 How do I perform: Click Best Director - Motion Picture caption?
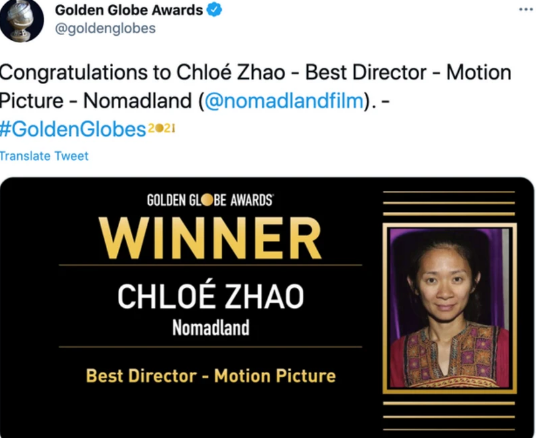coord(211,376)
